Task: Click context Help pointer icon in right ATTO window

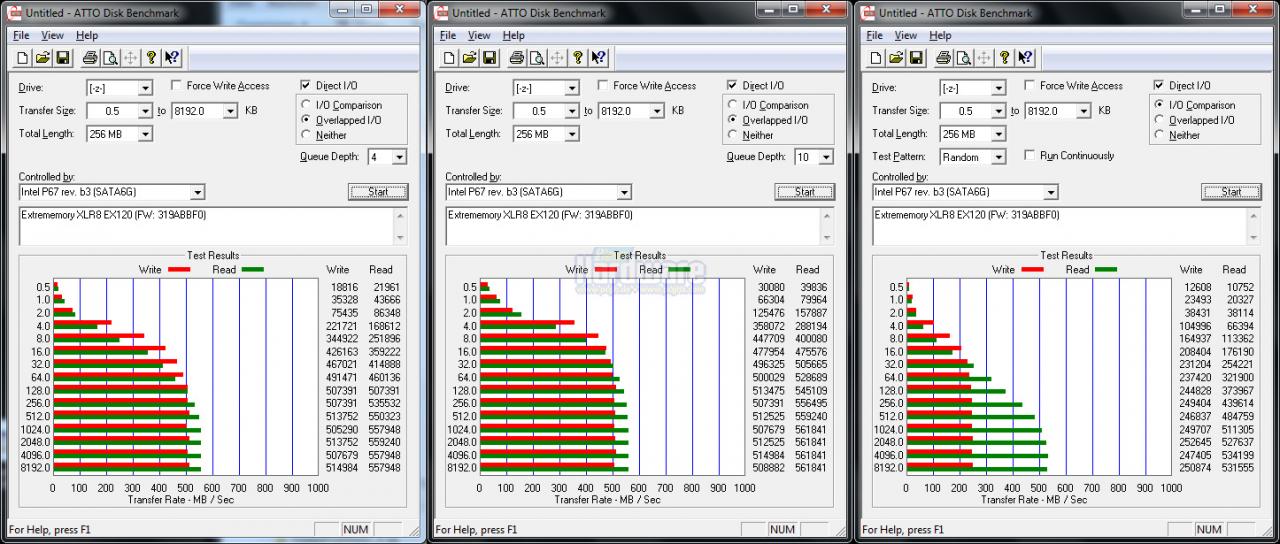Action: click(x=1026, y=58)
